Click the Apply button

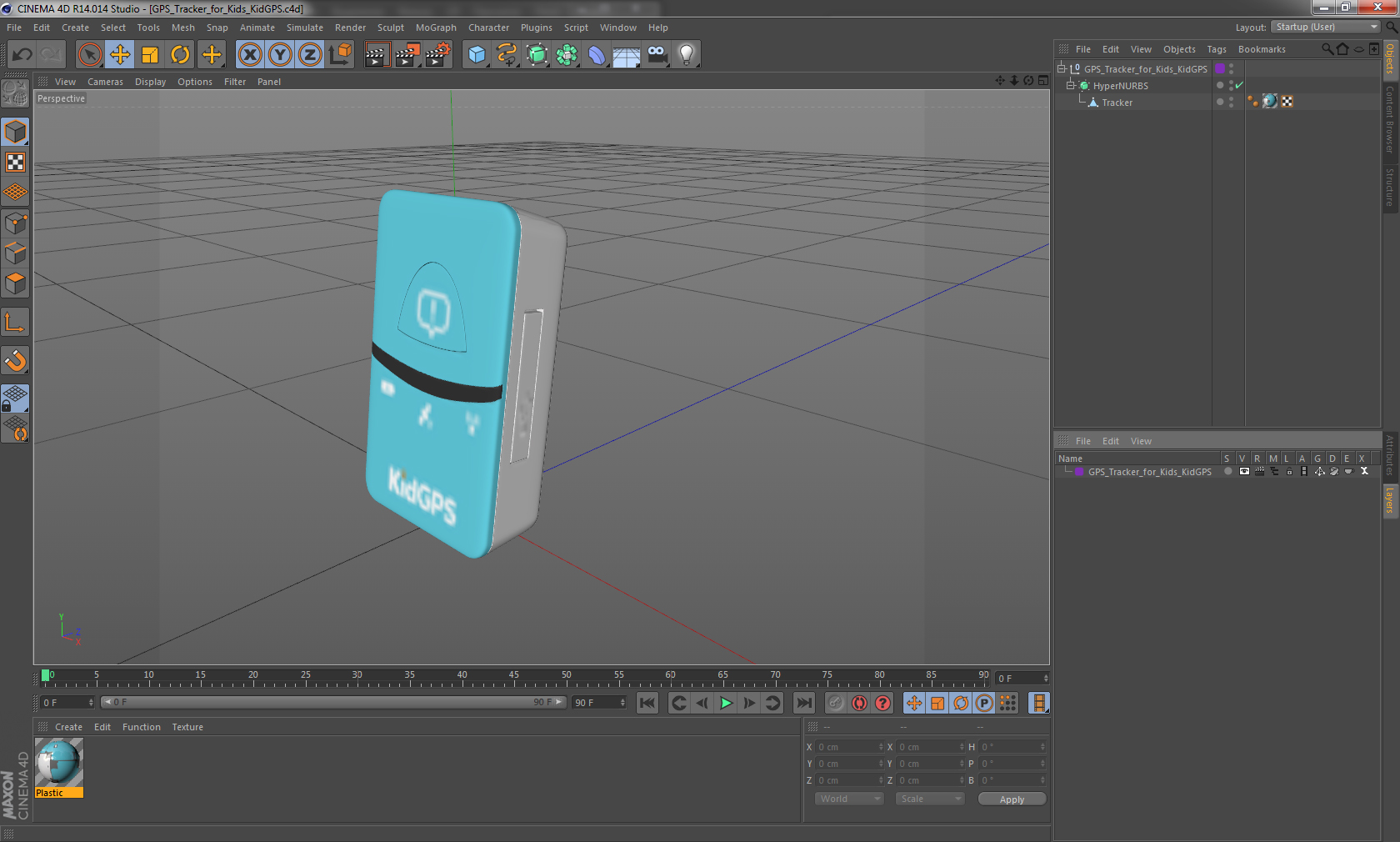1012,799
